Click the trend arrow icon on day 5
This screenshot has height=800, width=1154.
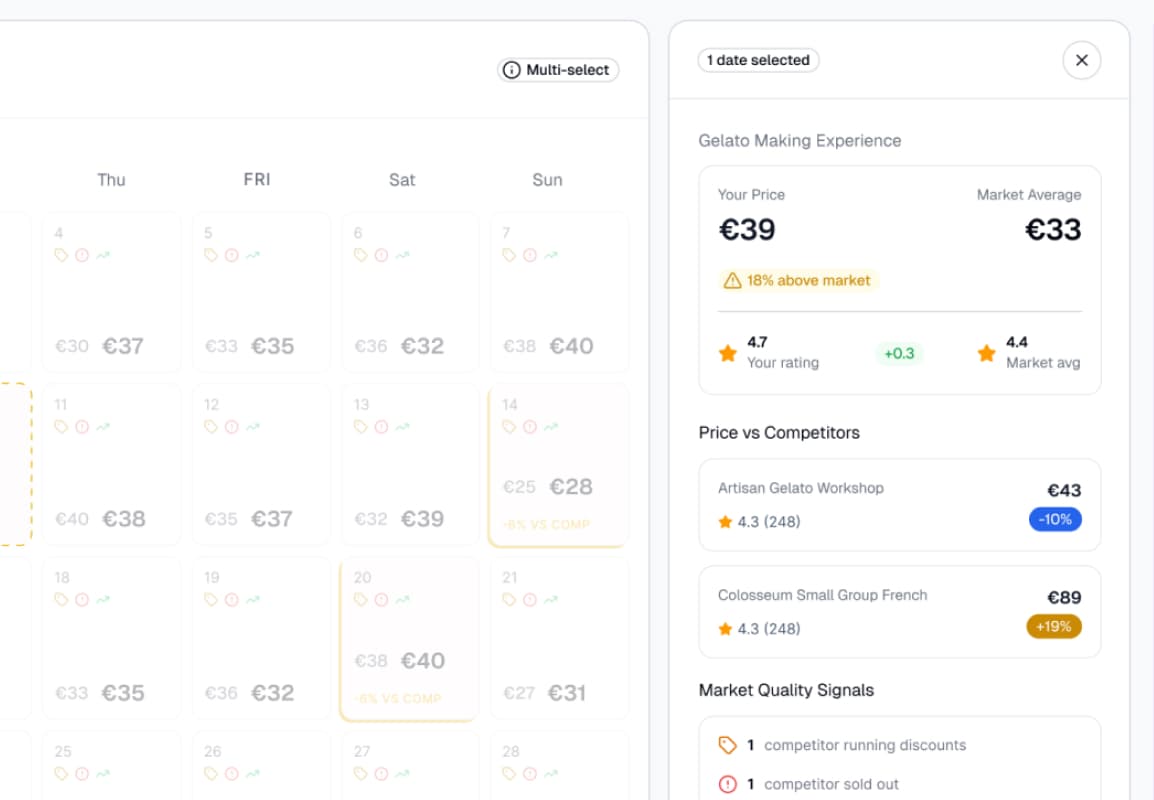tap(252, 255)
